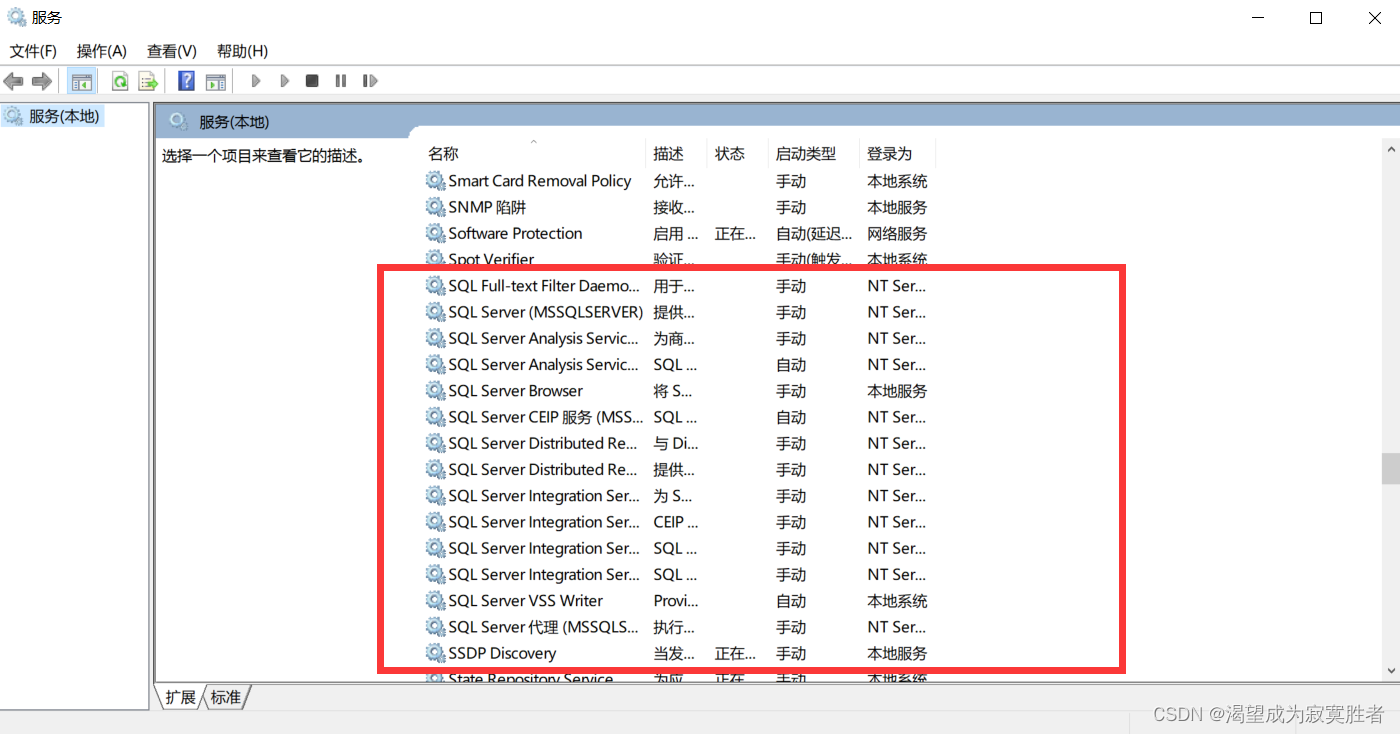The height and width of the screenshot is (734, 1400).
Task: Click the stop service square icon
Action: click(x=312, y=81)
